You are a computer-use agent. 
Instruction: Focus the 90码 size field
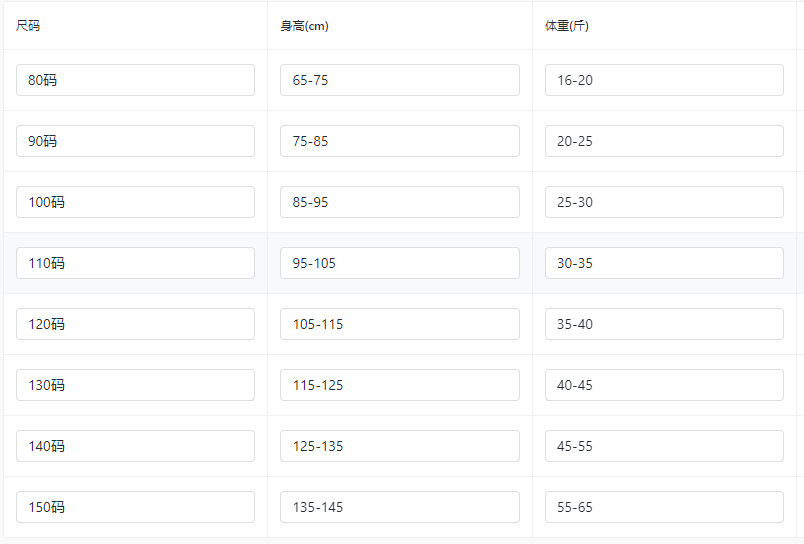tap(135, 141)
